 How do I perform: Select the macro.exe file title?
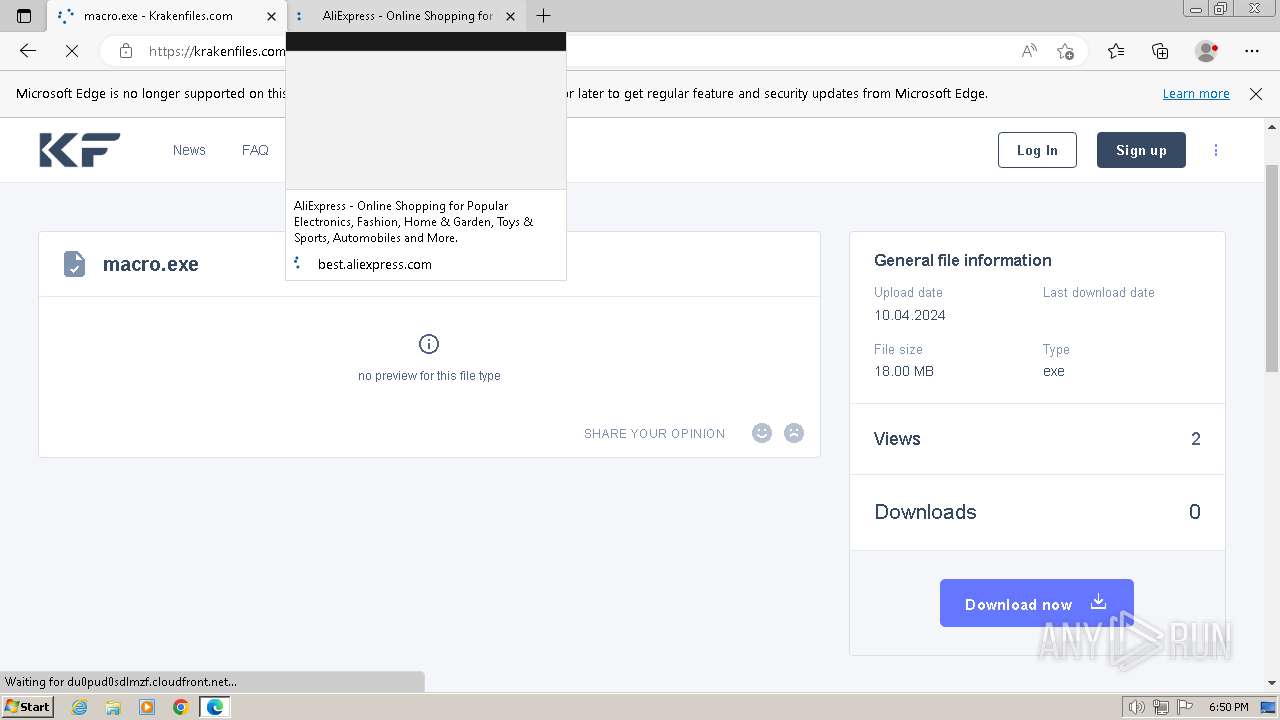pos(151,264)
